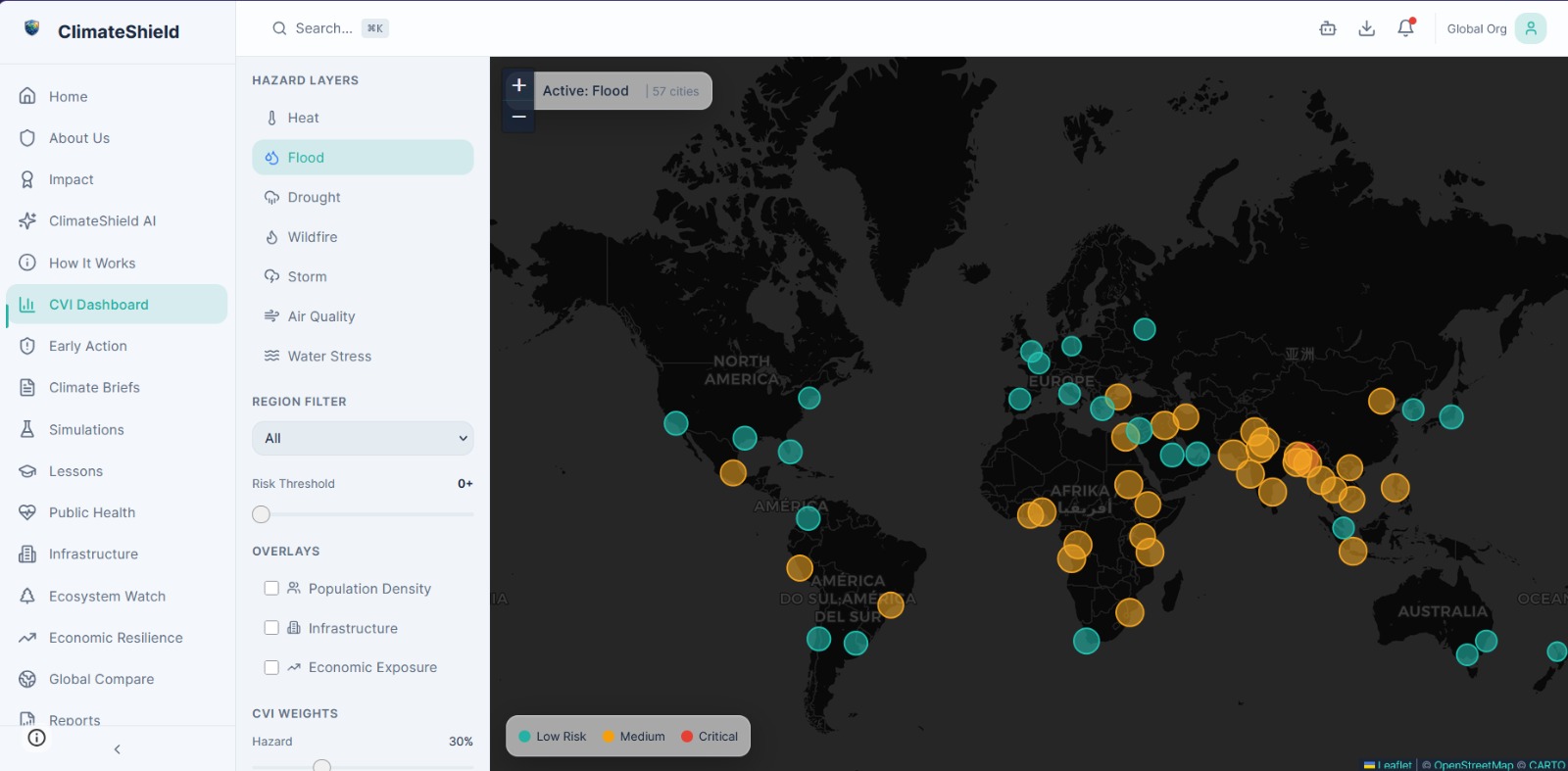Viewport: 1568px width, 771px height.
Task: Open Ecosystem Watch page
Action: point(117,596)
